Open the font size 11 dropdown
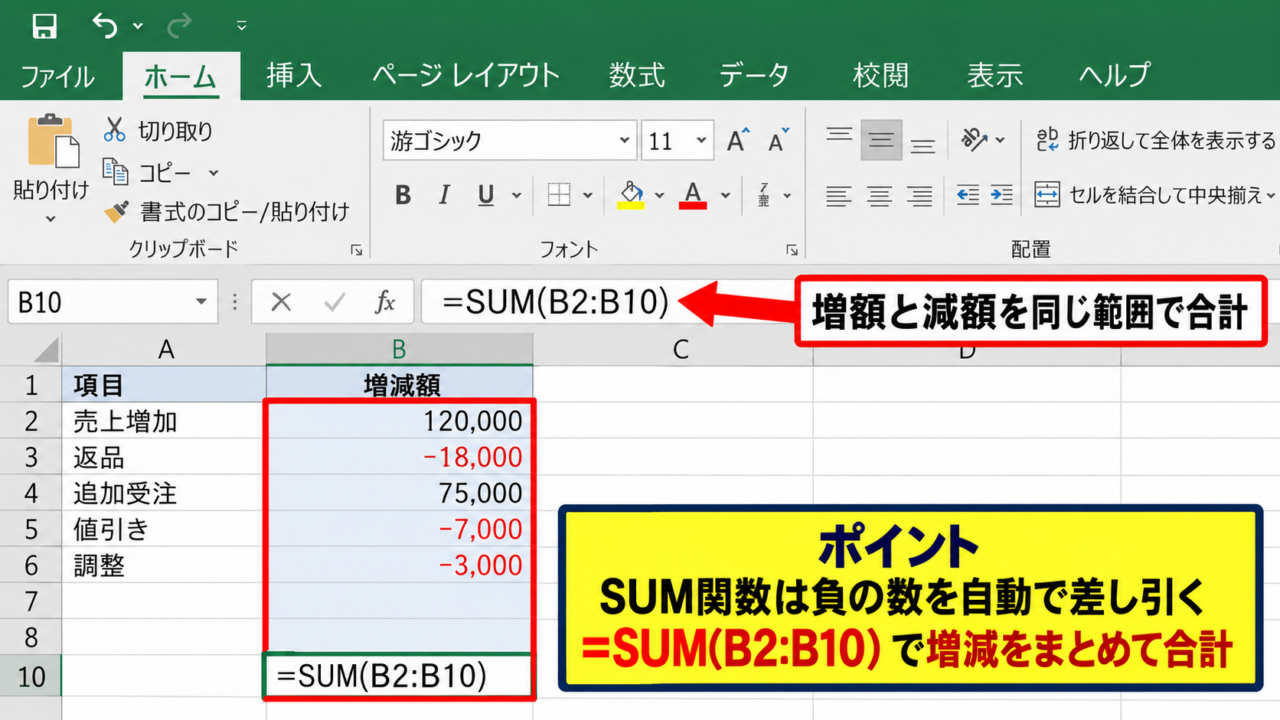 pyautogui.click(x=701, y=141)
